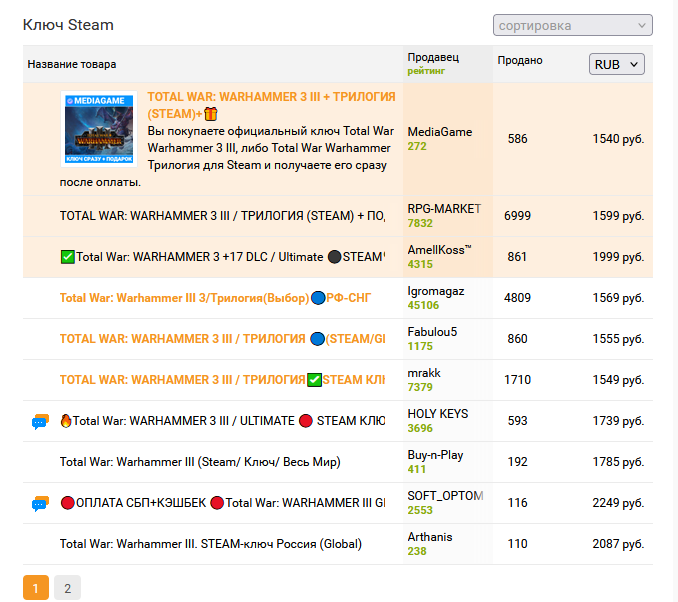Screen dimensions: 678x602
Task: Click the Продано column header
Action: click(520, 60)
